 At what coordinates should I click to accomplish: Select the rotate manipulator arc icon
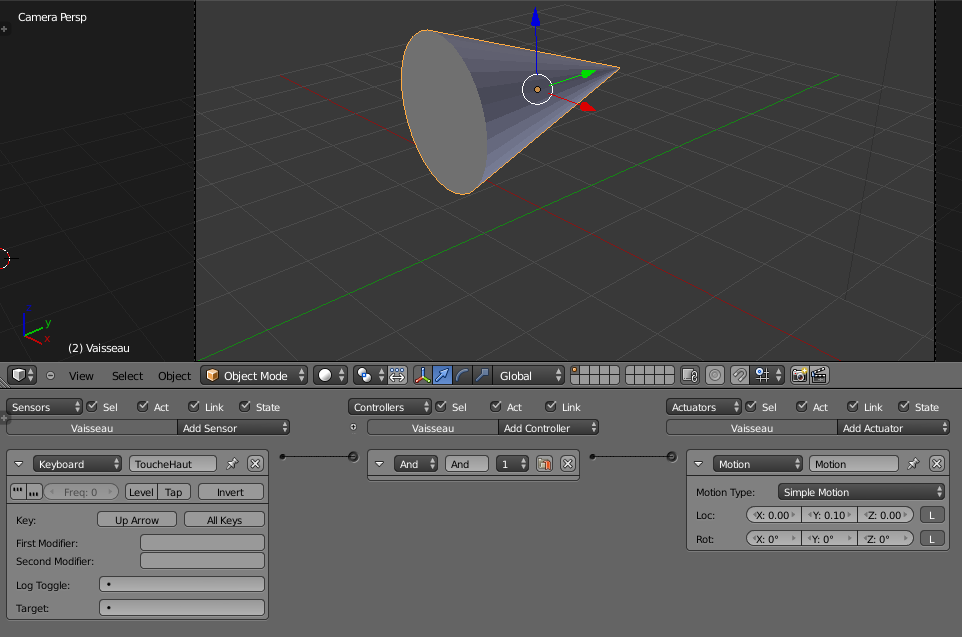[463, 376]
